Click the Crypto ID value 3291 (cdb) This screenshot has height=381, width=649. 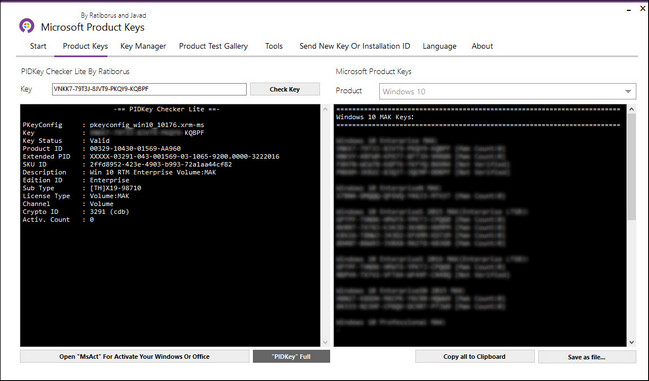(x=109, y=211)
